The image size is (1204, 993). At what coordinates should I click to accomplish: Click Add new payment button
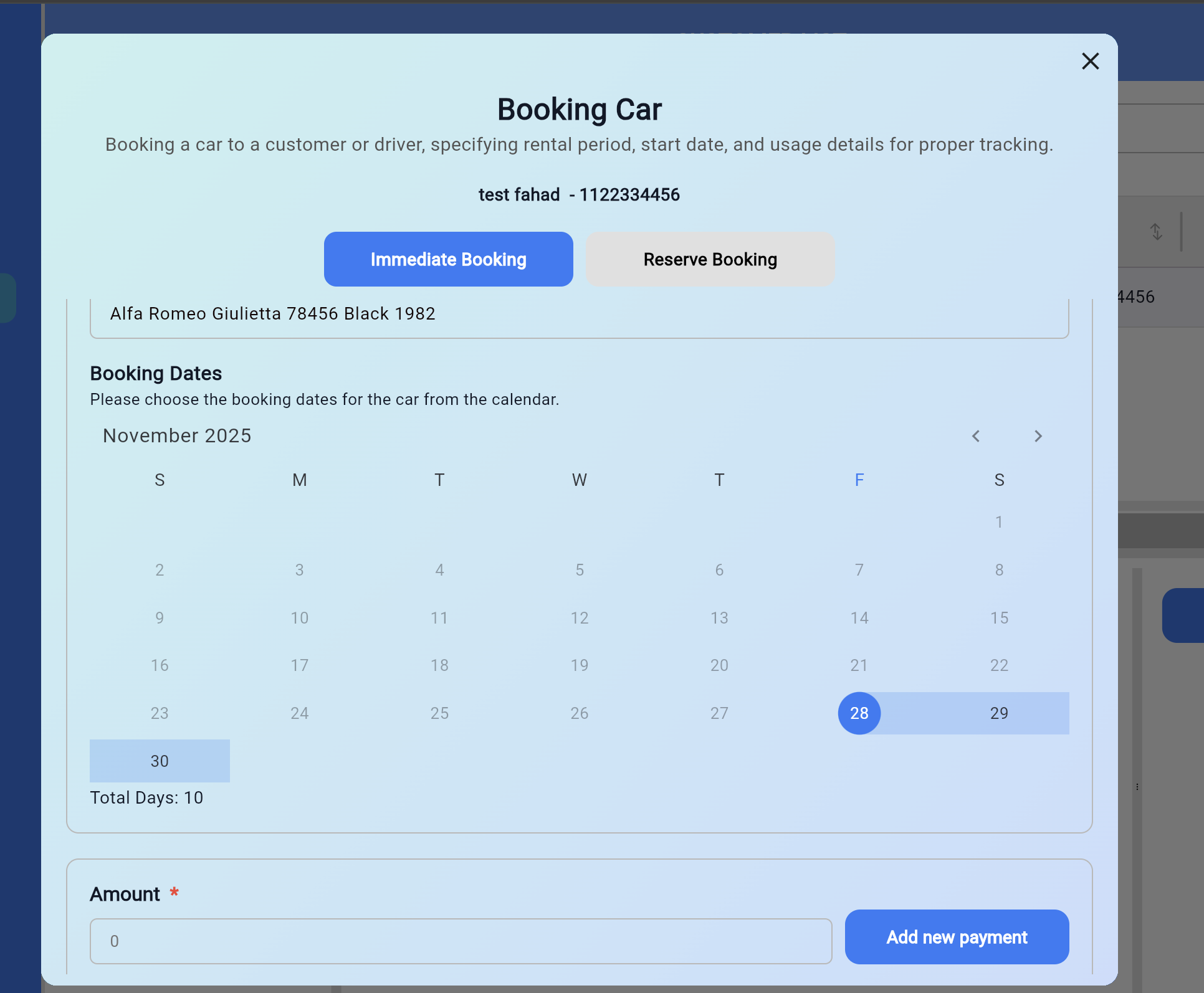pyautogui.click(x=957, y=937)
